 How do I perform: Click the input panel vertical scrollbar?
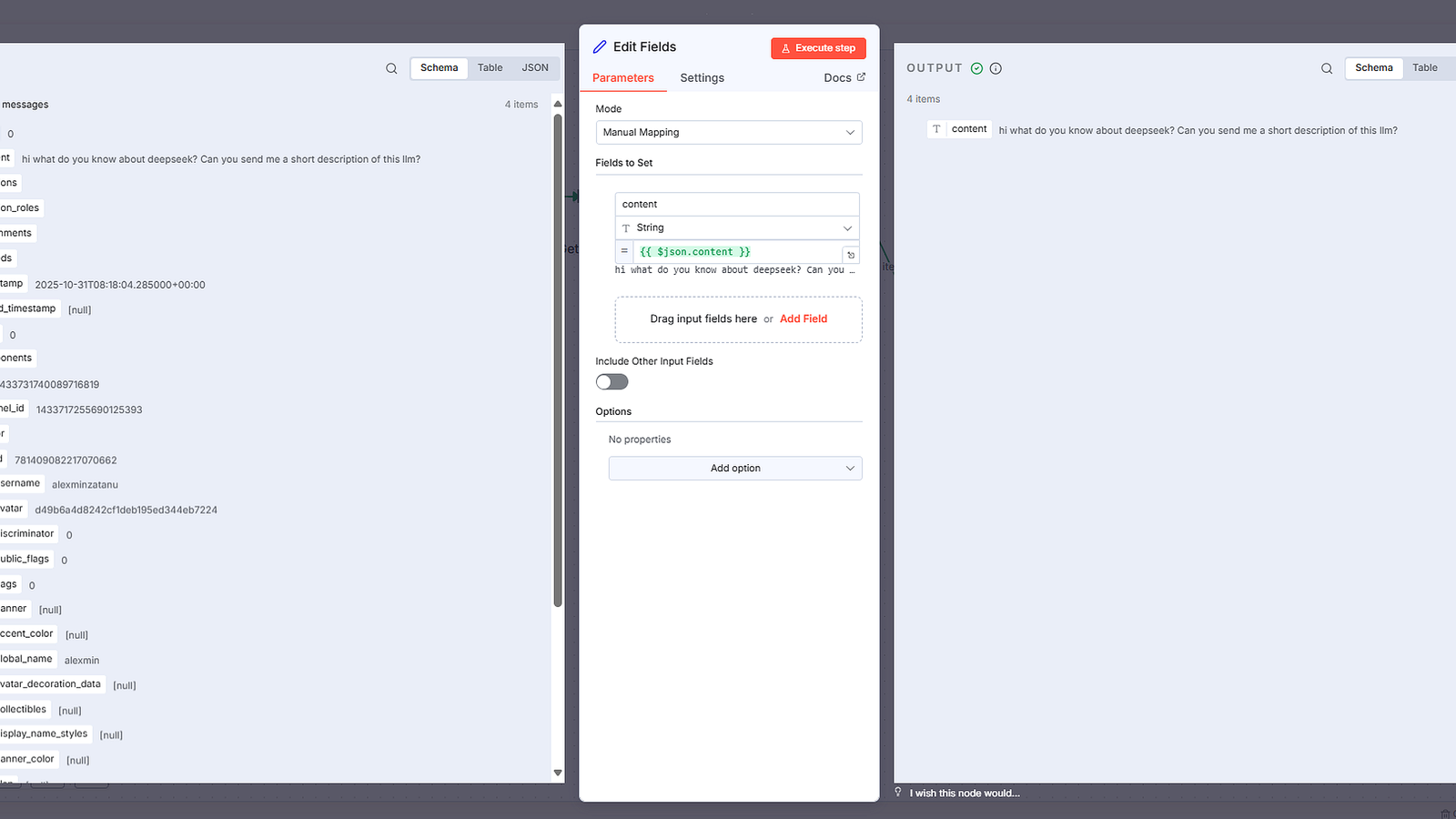coord(558,359)
